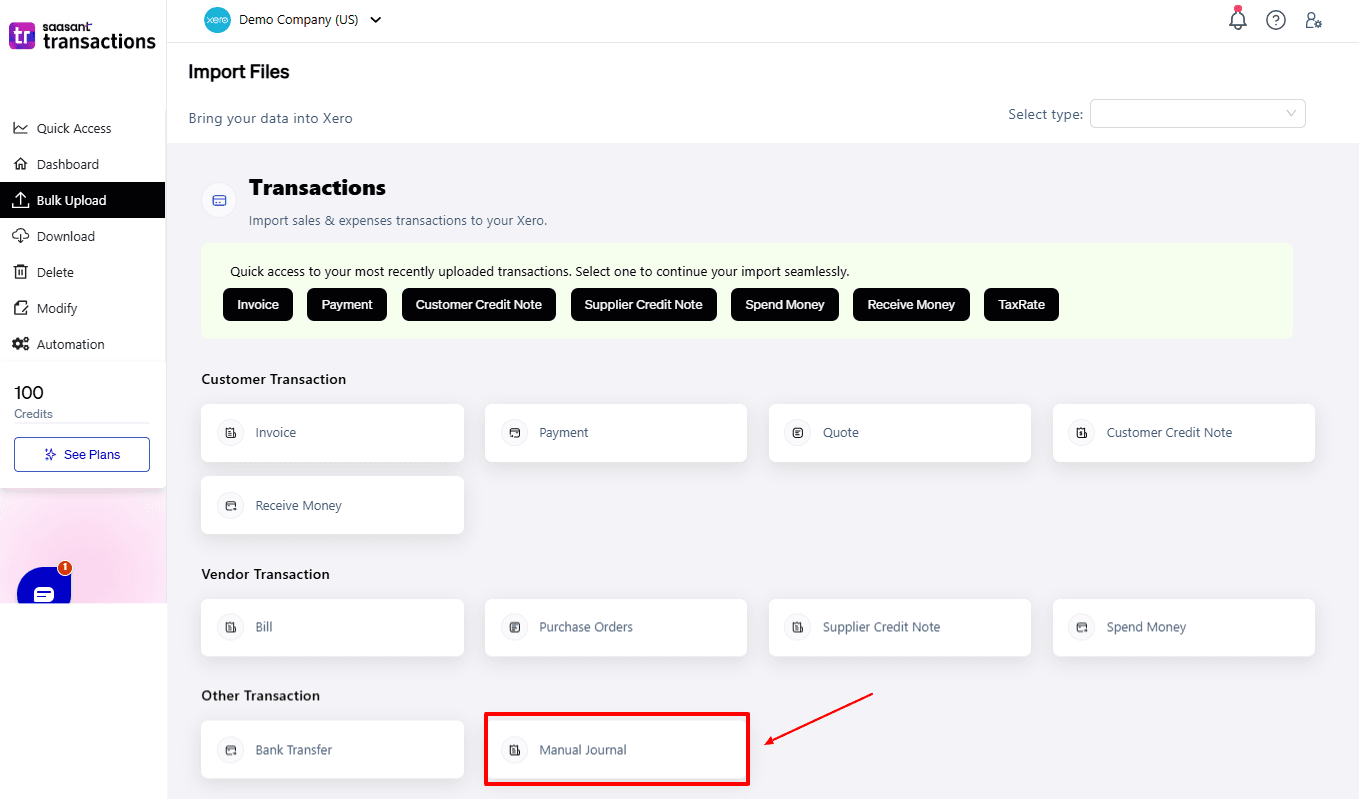Click the Xero circle logo near company name
This screenshot has height=799, width=1359.
[217, 19]
